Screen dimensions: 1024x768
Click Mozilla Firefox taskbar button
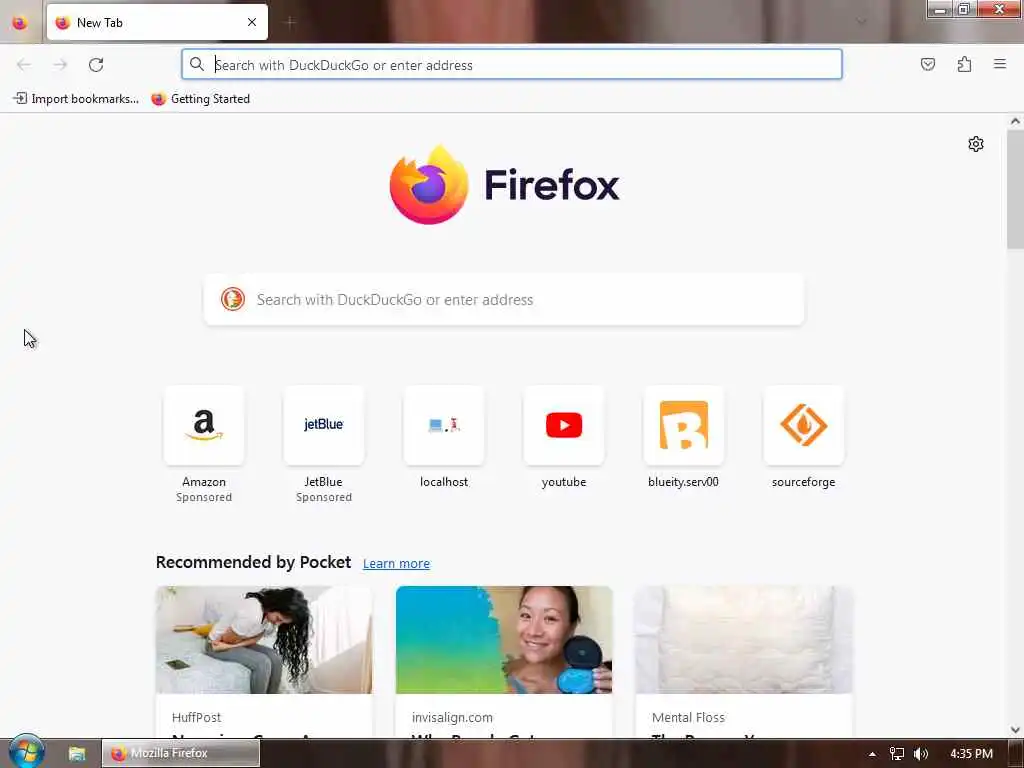[x=181, y=753]
